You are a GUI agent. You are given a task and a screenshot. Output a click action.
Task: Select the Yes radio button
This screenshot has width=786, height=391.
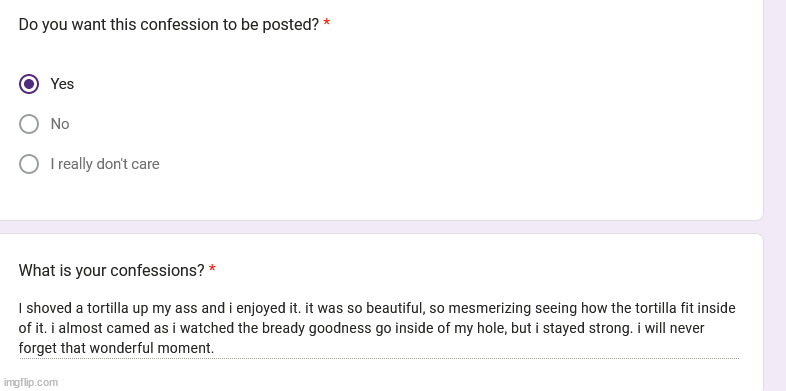(29, 84)
